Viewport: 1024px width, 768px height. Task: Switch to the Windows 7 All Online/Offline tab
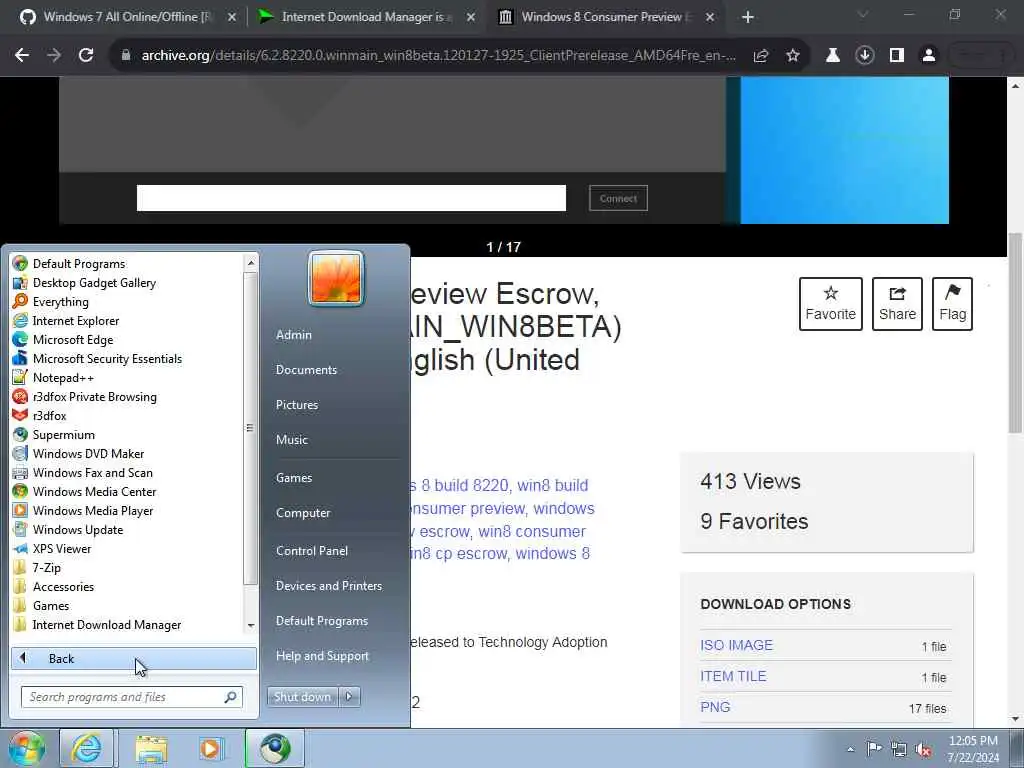tap(127, 17)
